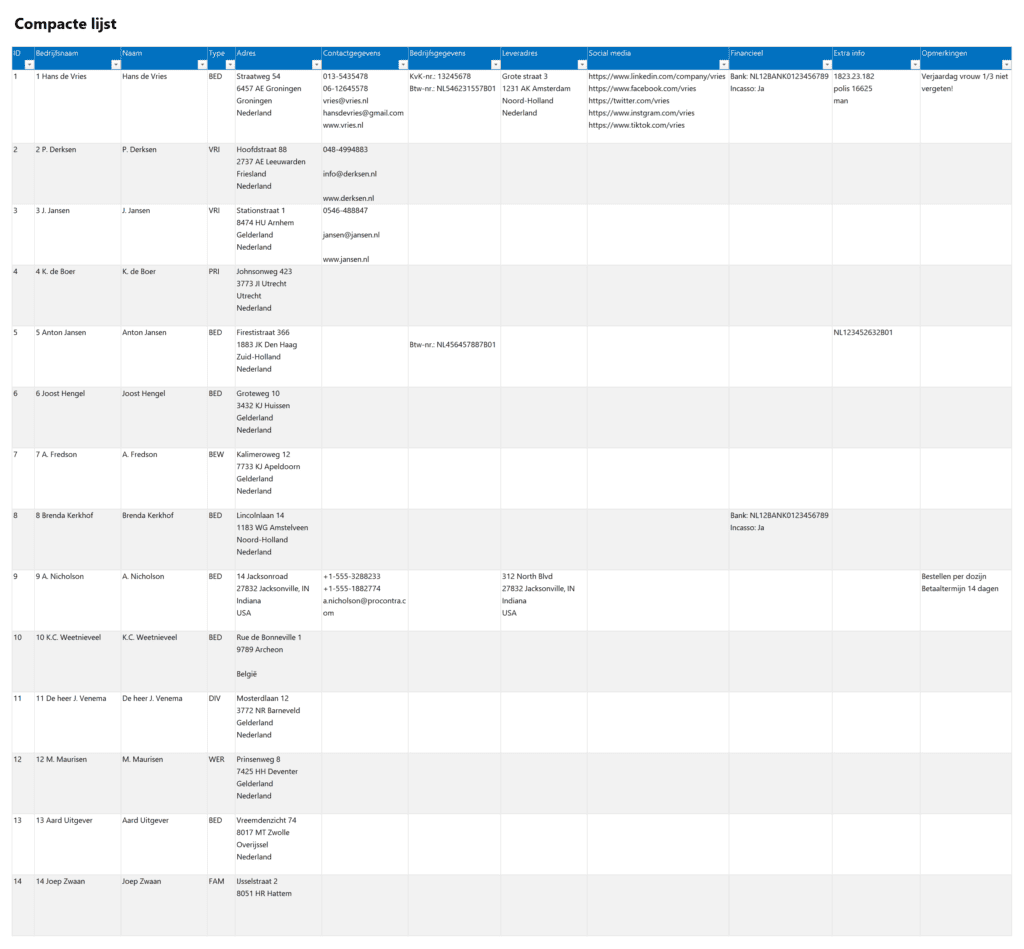Viewport: 1024px width, 949px height.
Task: Open the LinkedIn company link for Vries
Action: (x=655, y=75)
